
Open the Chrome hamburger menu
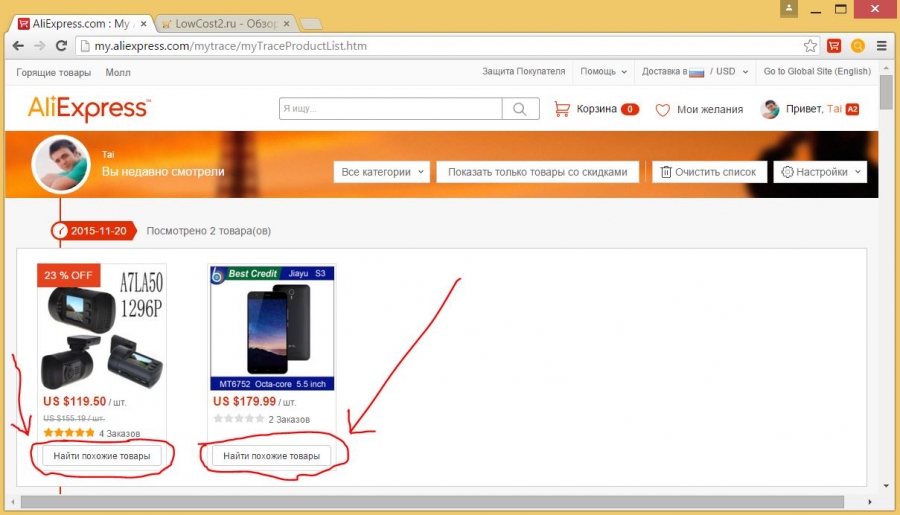(881, 46)
